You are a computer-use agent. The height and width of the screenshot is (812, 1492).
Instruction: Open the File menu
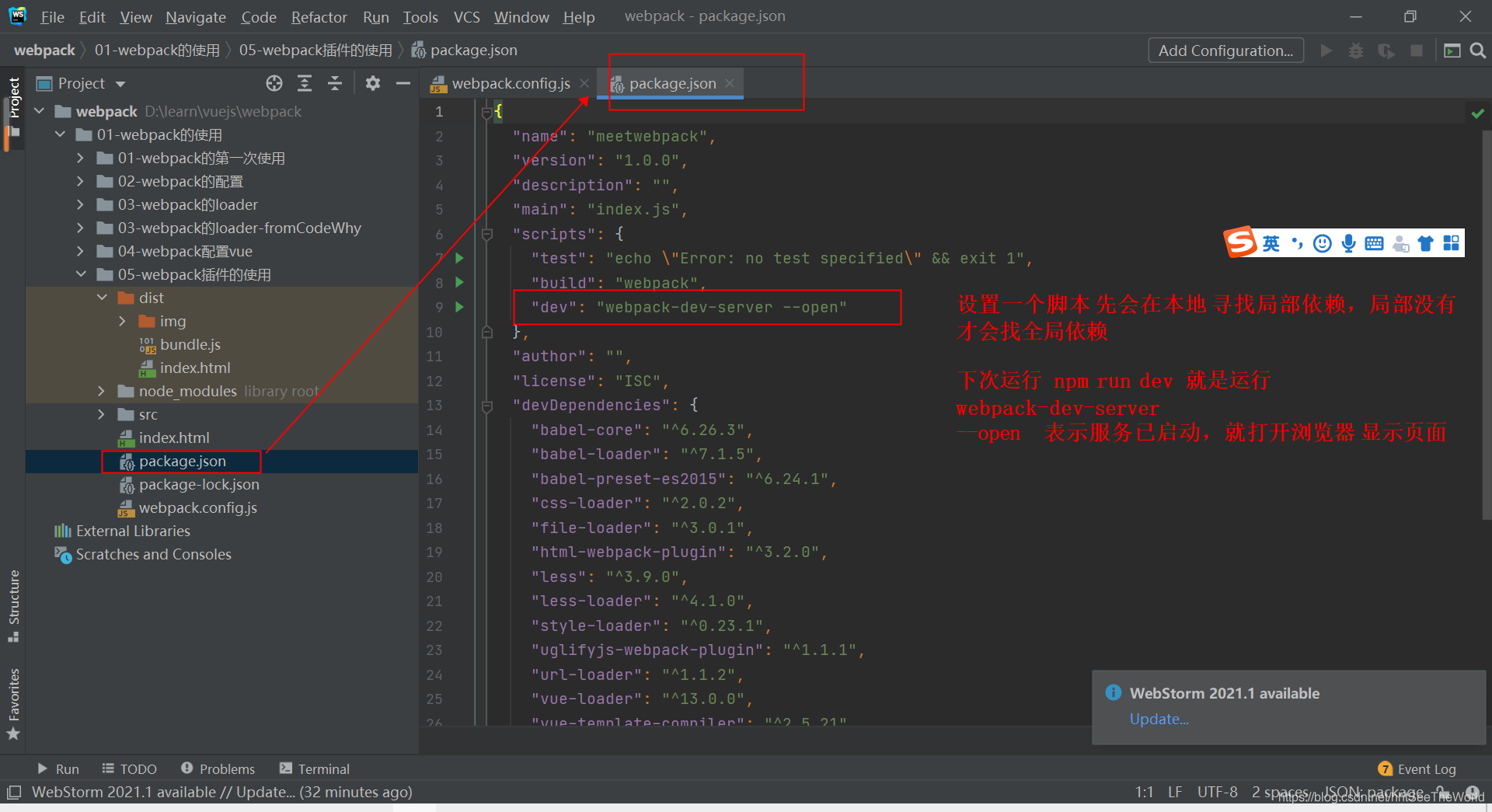pos(52,16)
